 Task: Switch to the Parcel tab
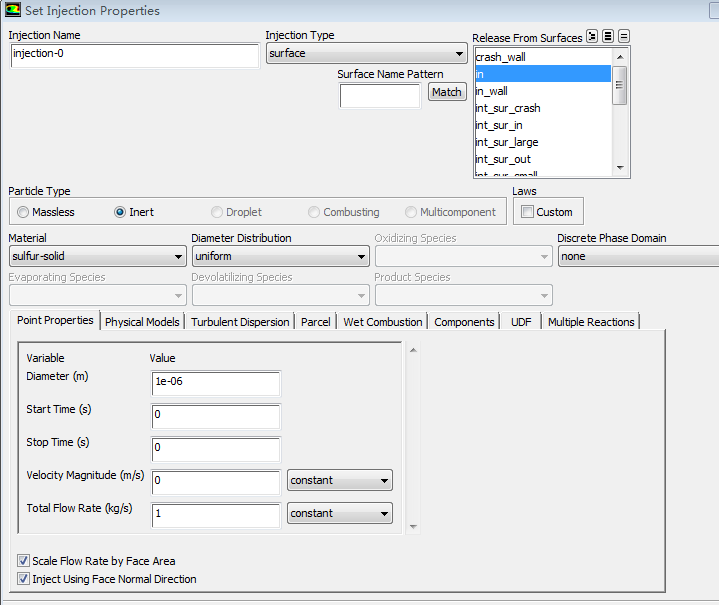click(315, 322)
